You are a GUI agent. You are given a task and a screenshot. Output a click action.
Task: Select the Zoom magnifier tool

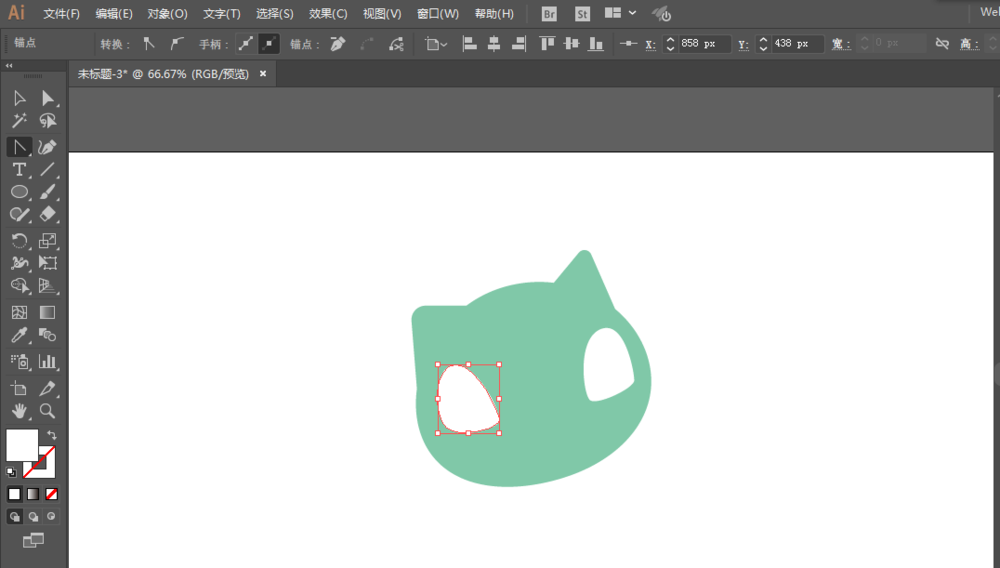click(x=47, y=411)
